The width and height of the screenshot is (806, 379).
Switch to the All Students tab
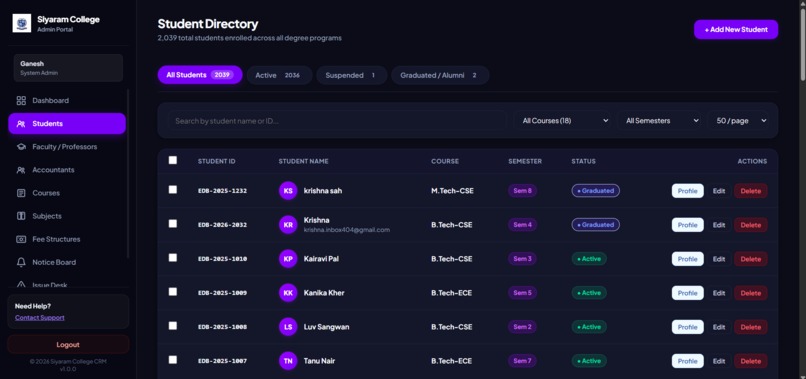pos(200,75)
